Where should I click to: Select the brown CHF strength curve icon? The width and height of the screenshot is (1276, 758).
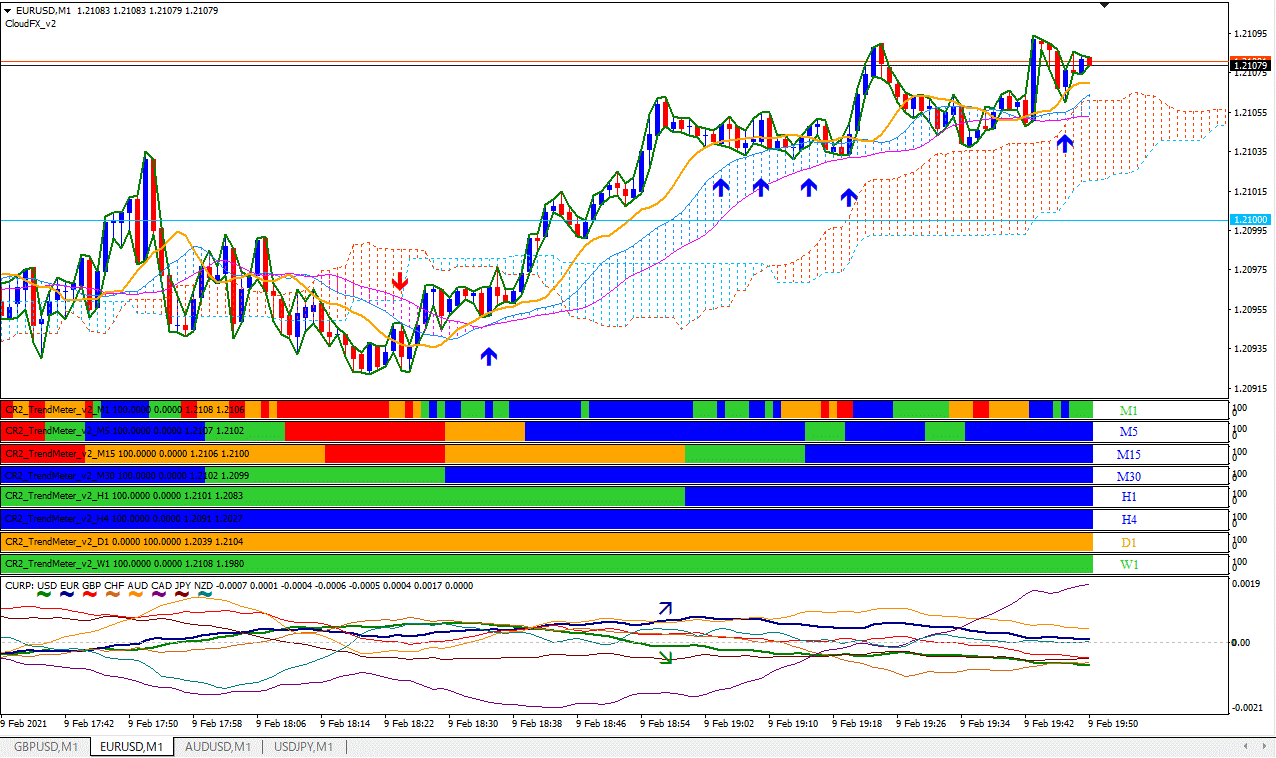click(x=112, y=594)
